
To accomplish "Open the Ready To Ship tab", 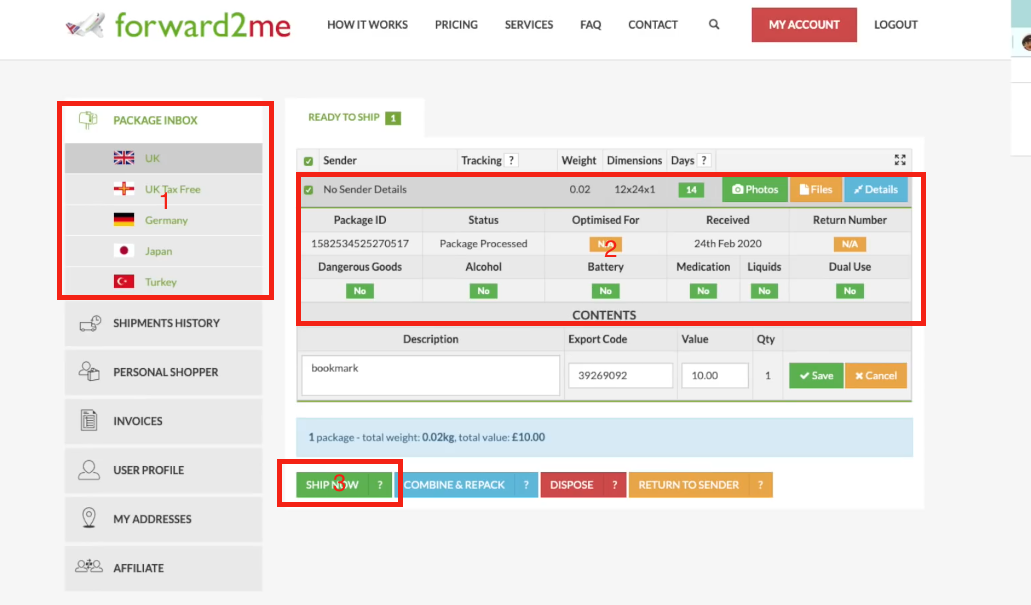I will pos(354,118).
